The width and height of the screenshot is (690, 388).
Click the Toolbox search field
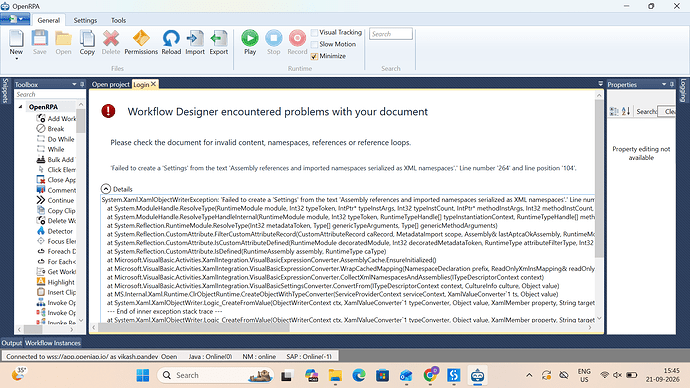(x=50, y=95)
